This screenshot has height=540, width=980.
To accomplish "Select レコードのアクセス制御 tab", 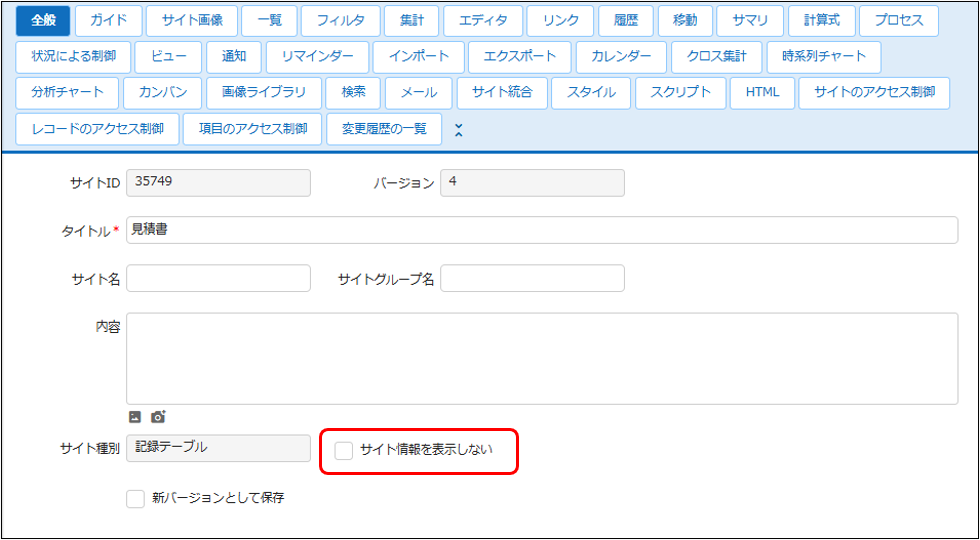I will coord(97,129).
